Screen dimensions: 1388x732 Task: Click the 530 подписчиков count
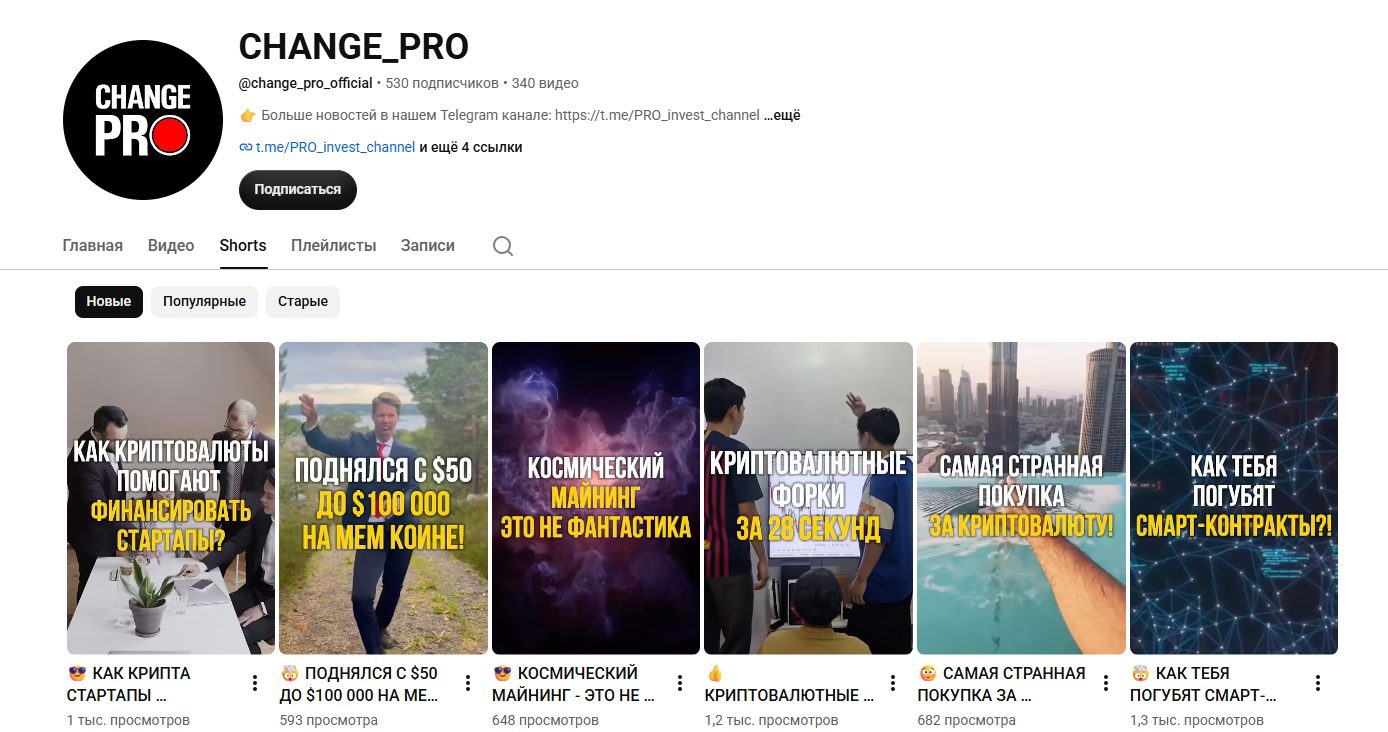pos(441,83)
